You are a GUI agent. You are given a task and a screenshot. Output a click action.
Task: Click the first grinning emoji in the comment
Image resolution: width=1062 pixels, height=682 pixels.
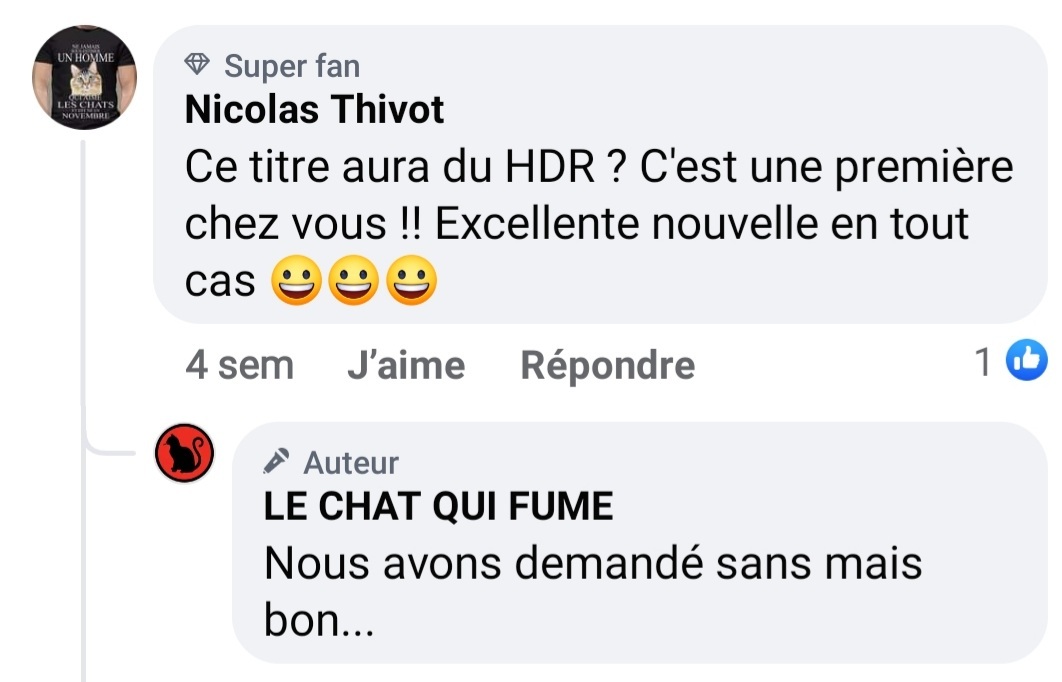[295, 283]
